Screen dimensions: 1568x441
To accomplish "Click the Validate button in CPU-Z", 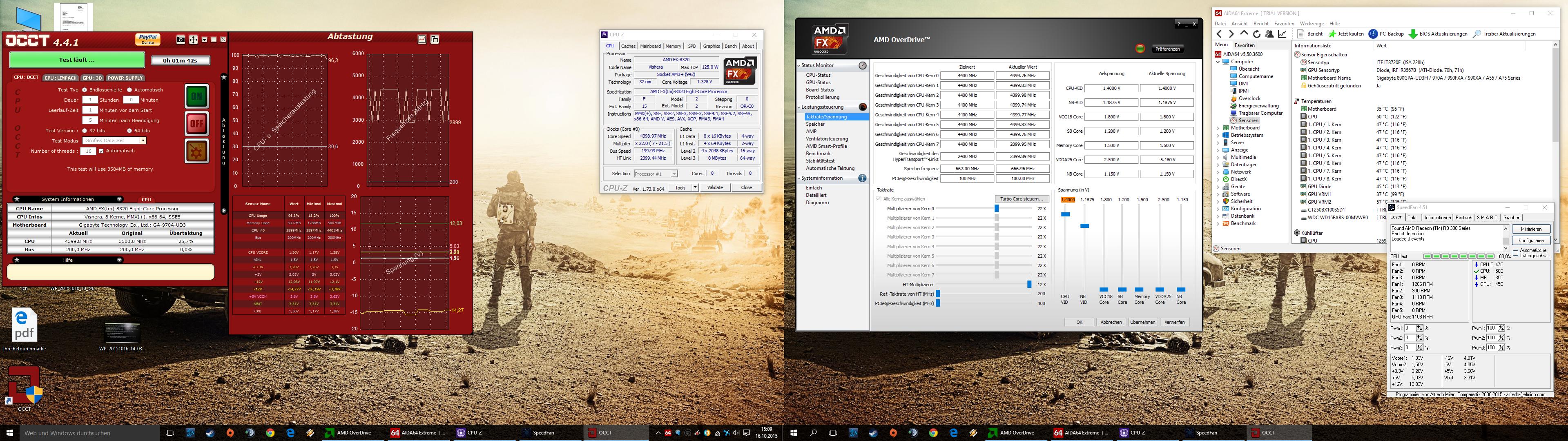I will click(715, 187).
